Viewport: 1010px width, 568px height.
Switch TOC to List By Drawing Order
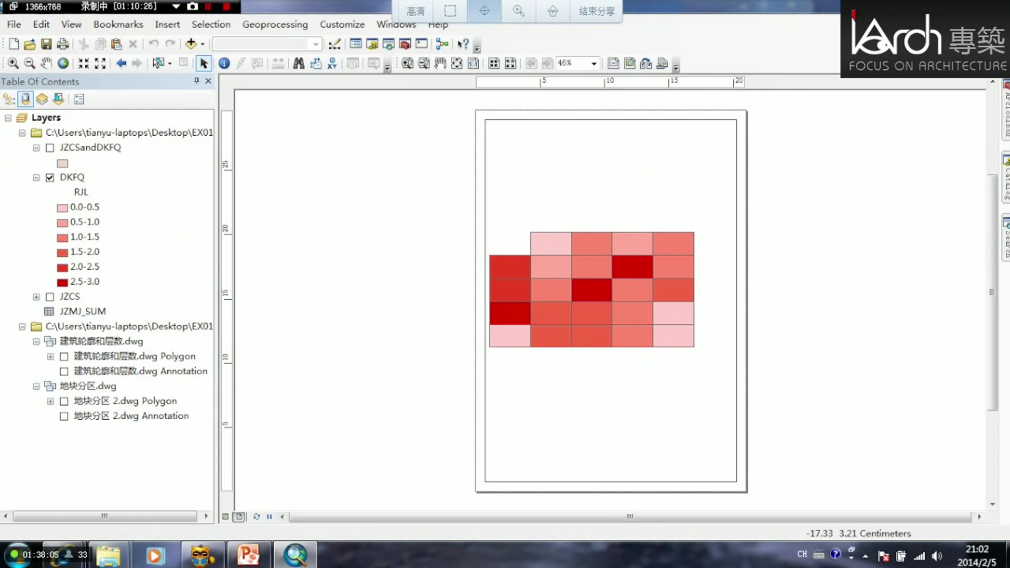pyautogui.click(x=9, y=99)
